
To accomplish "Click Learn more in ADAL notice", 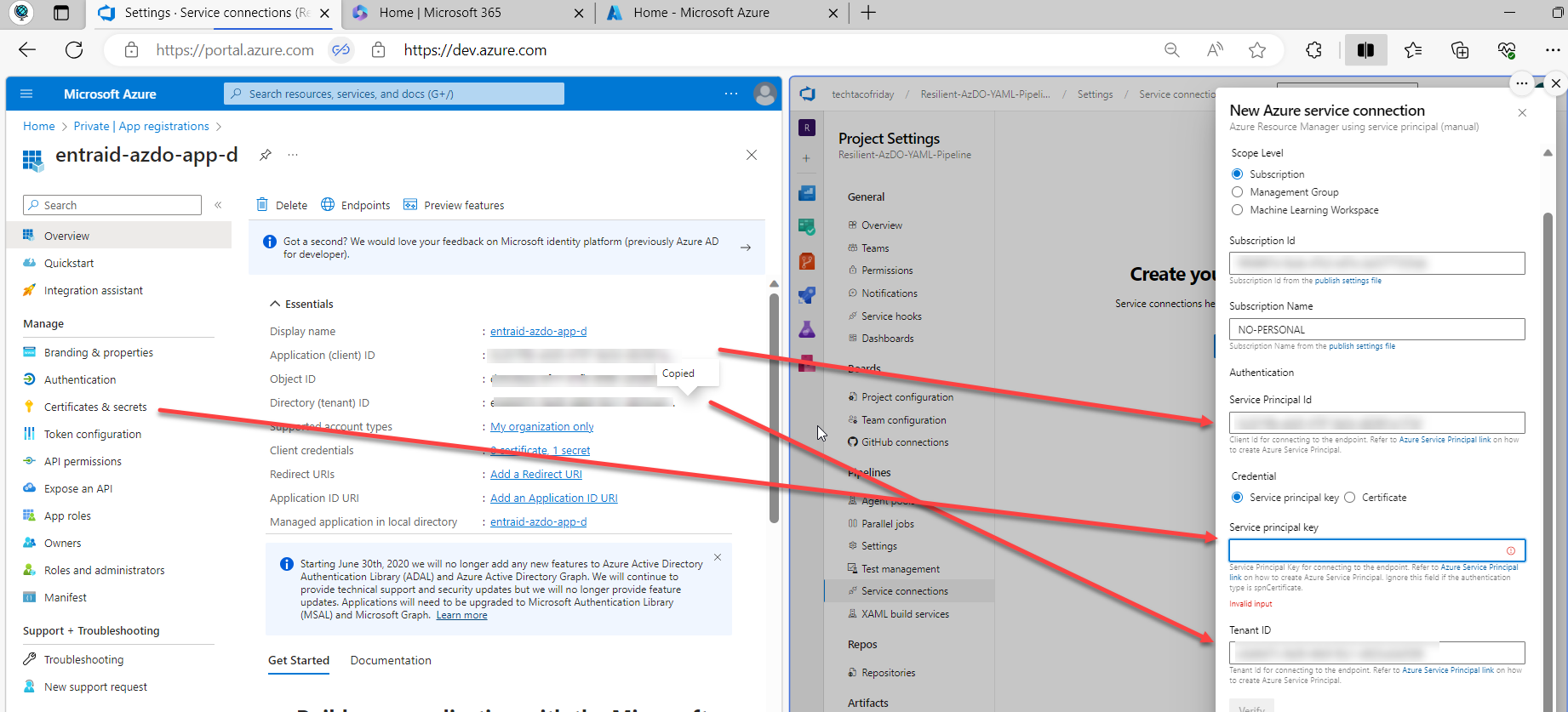I will coord(461,615).
